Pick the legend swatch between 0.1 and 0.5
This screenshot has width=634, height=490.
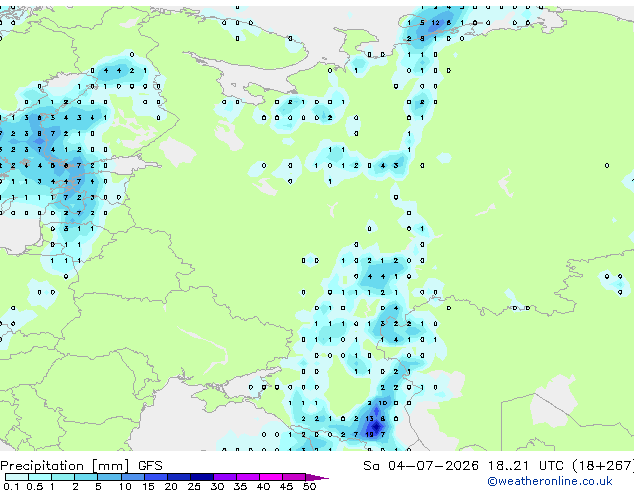17,477
